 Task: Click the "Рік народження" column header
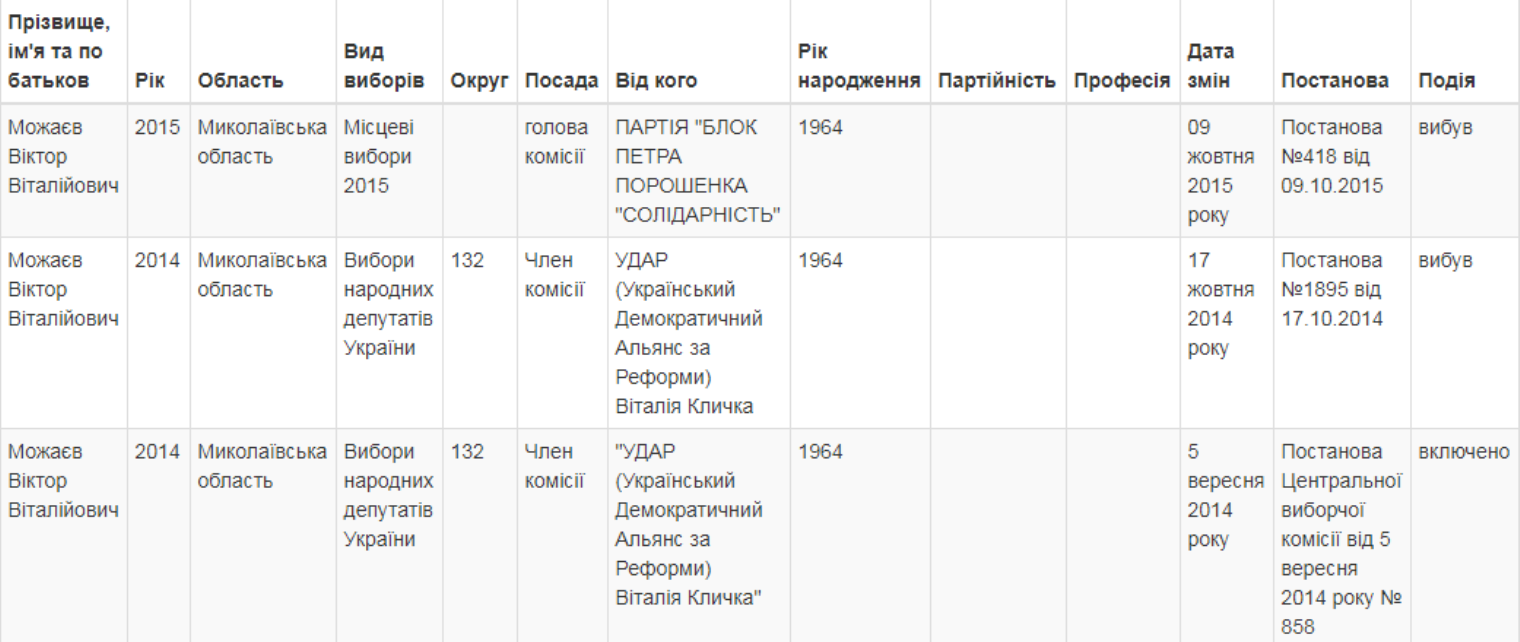(858, 65)
